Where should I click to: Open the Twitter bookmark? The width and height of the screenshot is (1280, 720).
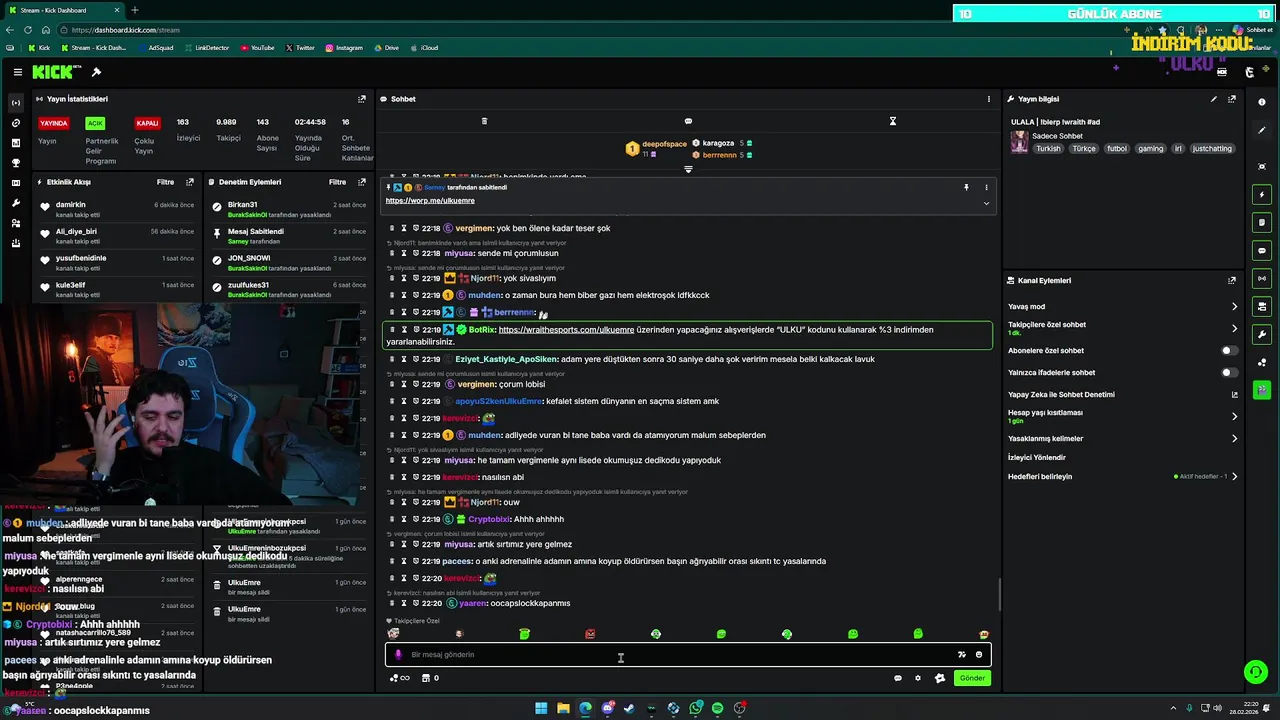tap(300, 48)
